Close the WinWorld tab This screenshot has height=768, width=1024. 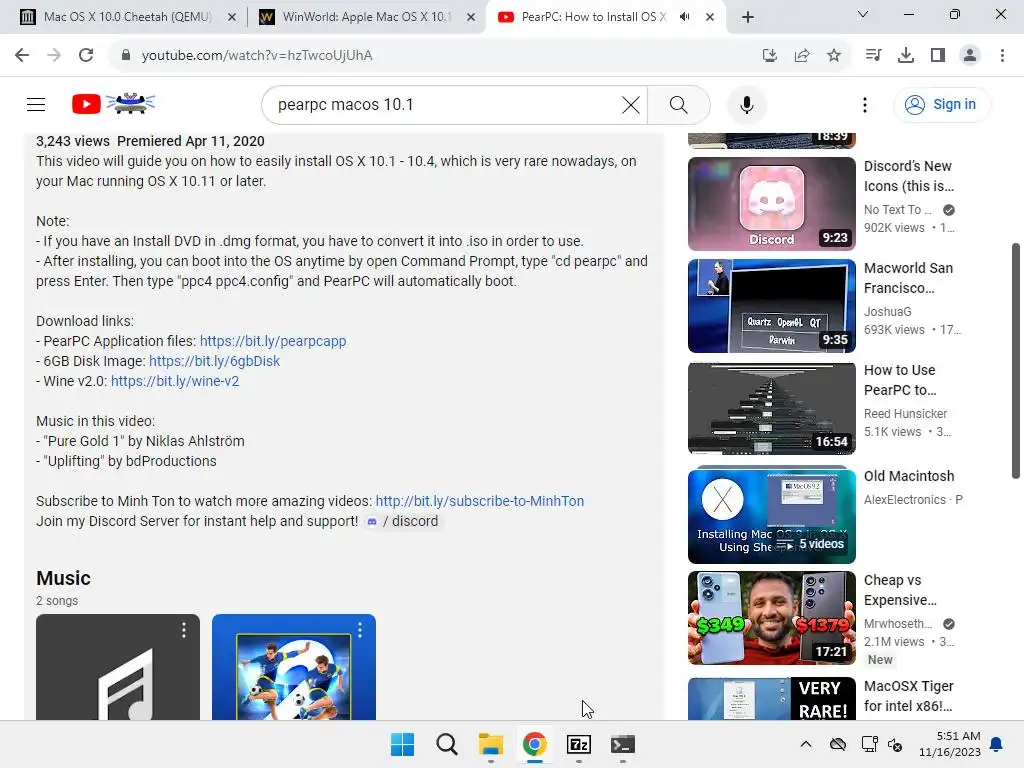pos(471,17)
